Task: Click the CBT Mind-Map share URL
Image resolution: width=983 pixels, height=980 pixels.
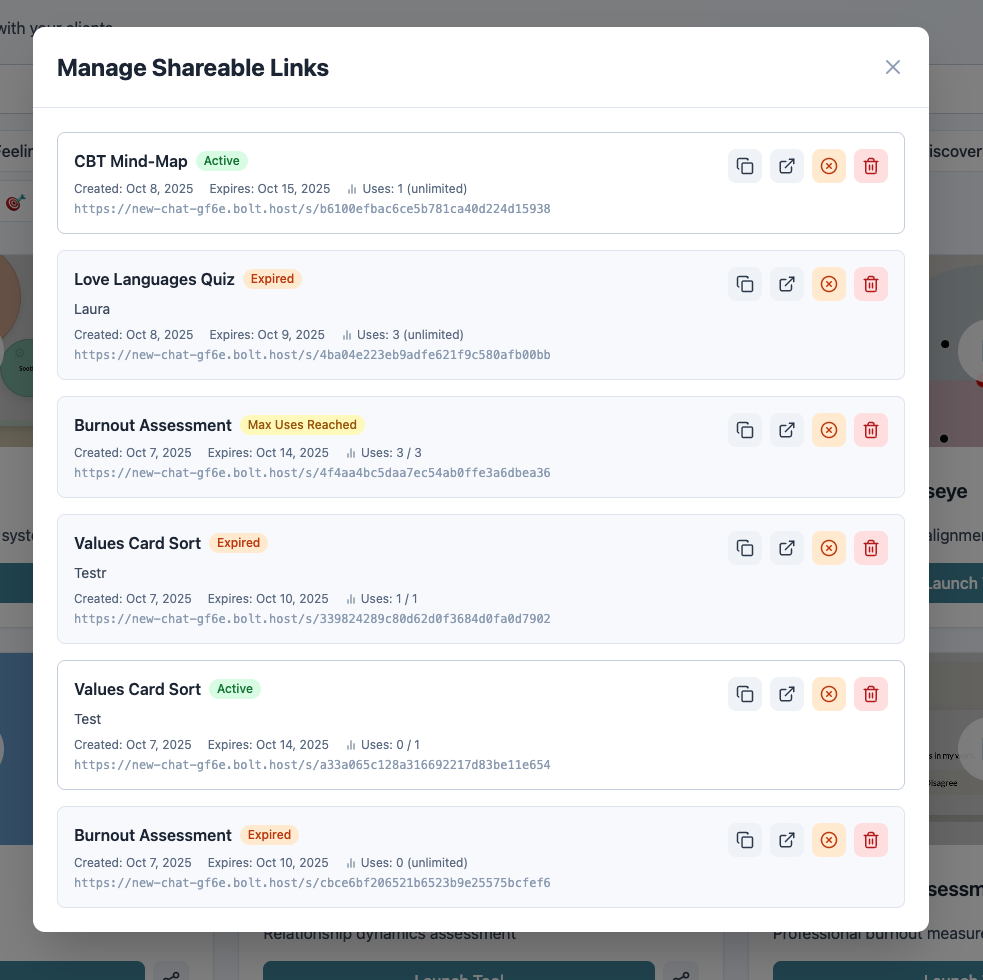Action: coord(312,209)
